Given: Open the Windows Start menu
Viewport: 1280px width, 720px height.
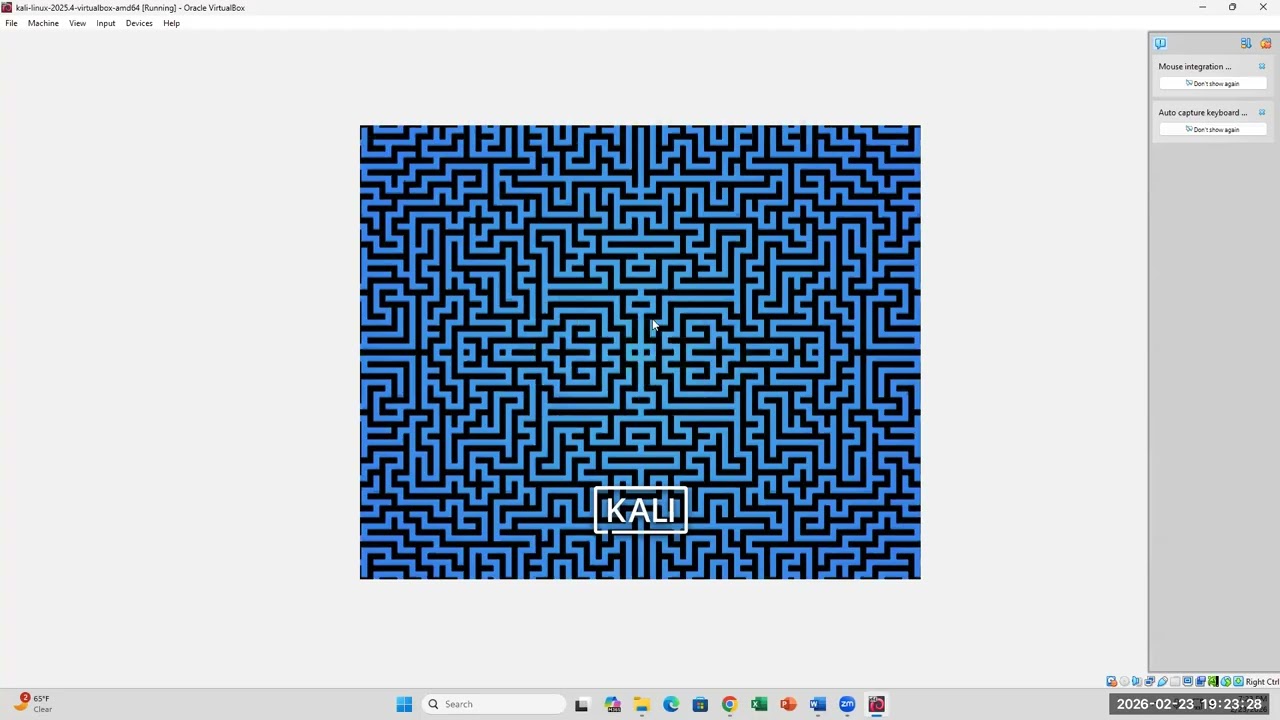Looking at the screenshot, I should point(404,704).
